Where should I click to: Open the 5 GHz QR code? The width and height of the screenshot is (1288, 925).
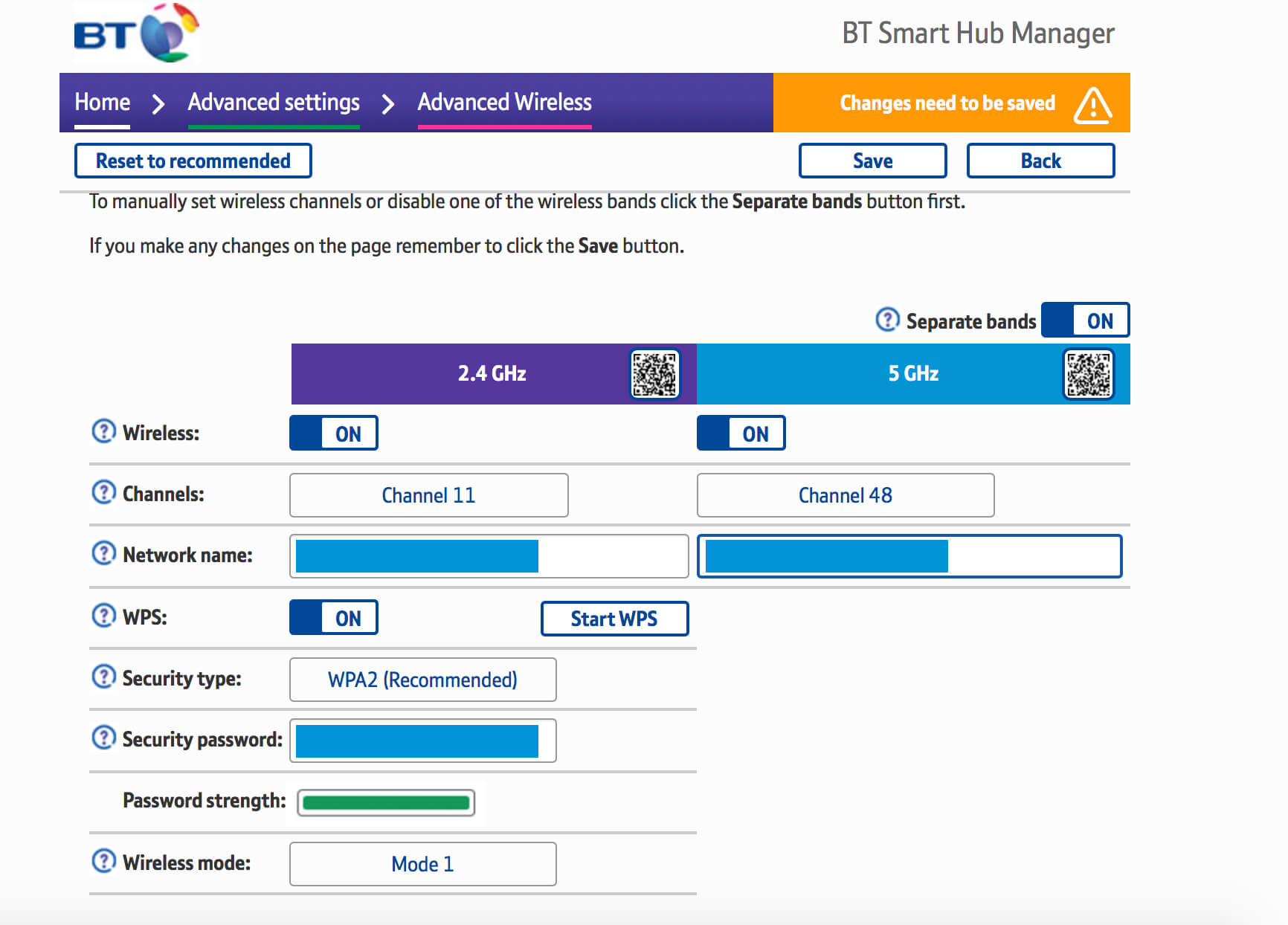click(1088, 374)
